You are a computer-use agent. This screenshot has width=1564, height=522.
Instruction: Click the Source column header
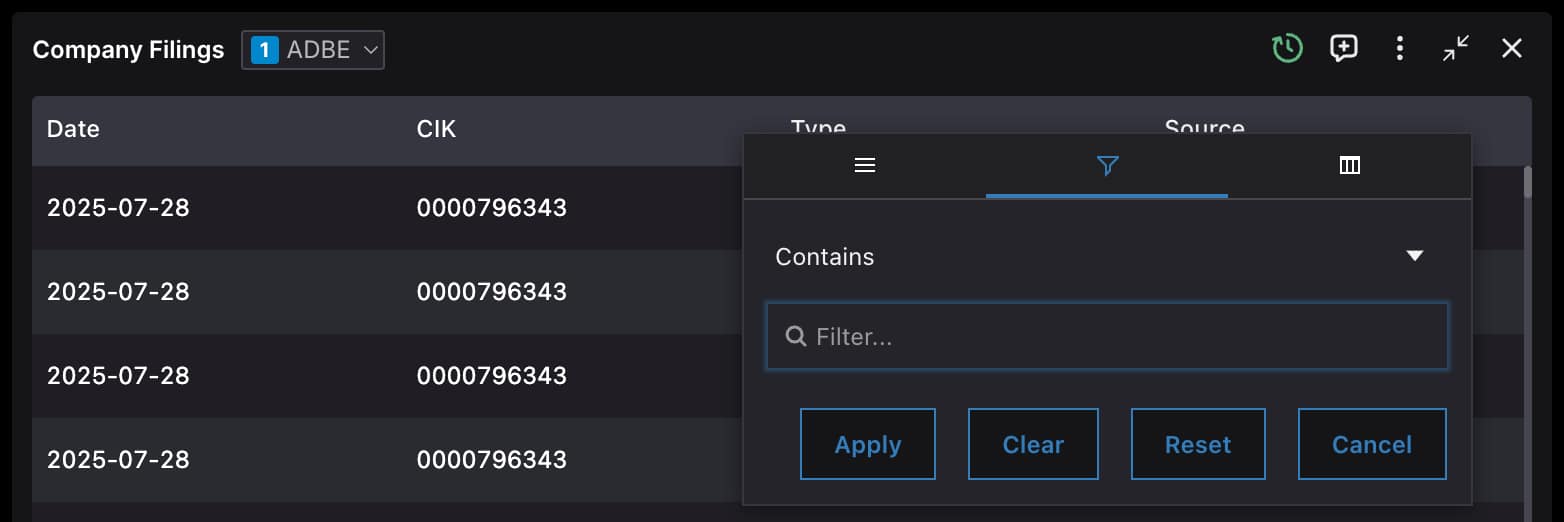(1204, 126)
